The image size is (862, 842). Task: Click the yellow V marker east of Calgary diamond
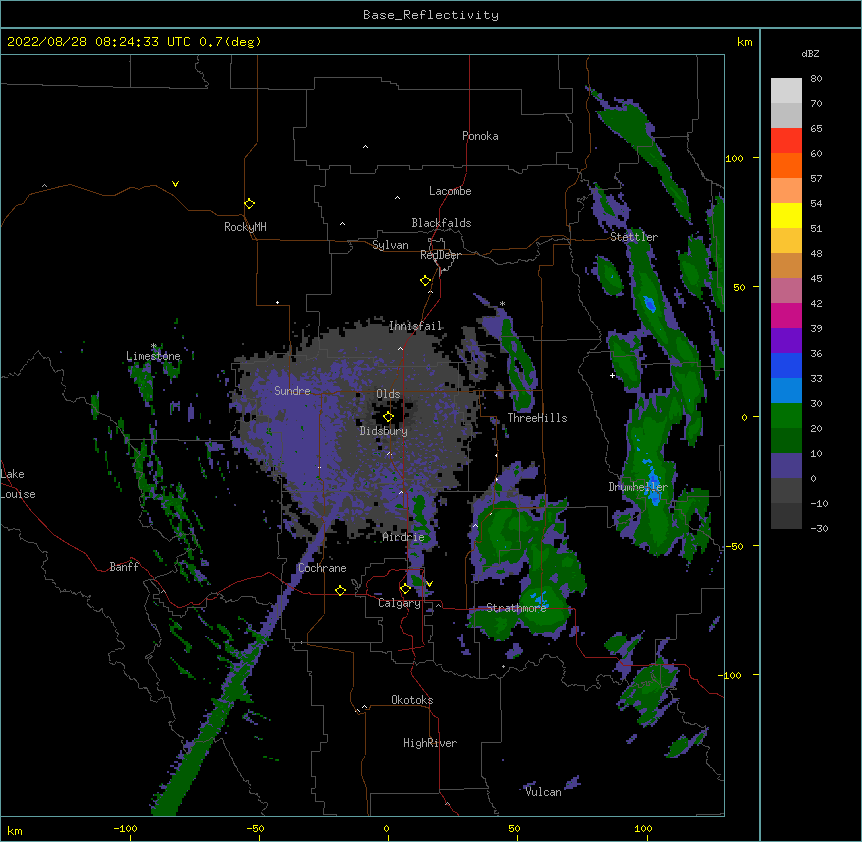pos(429,584)
